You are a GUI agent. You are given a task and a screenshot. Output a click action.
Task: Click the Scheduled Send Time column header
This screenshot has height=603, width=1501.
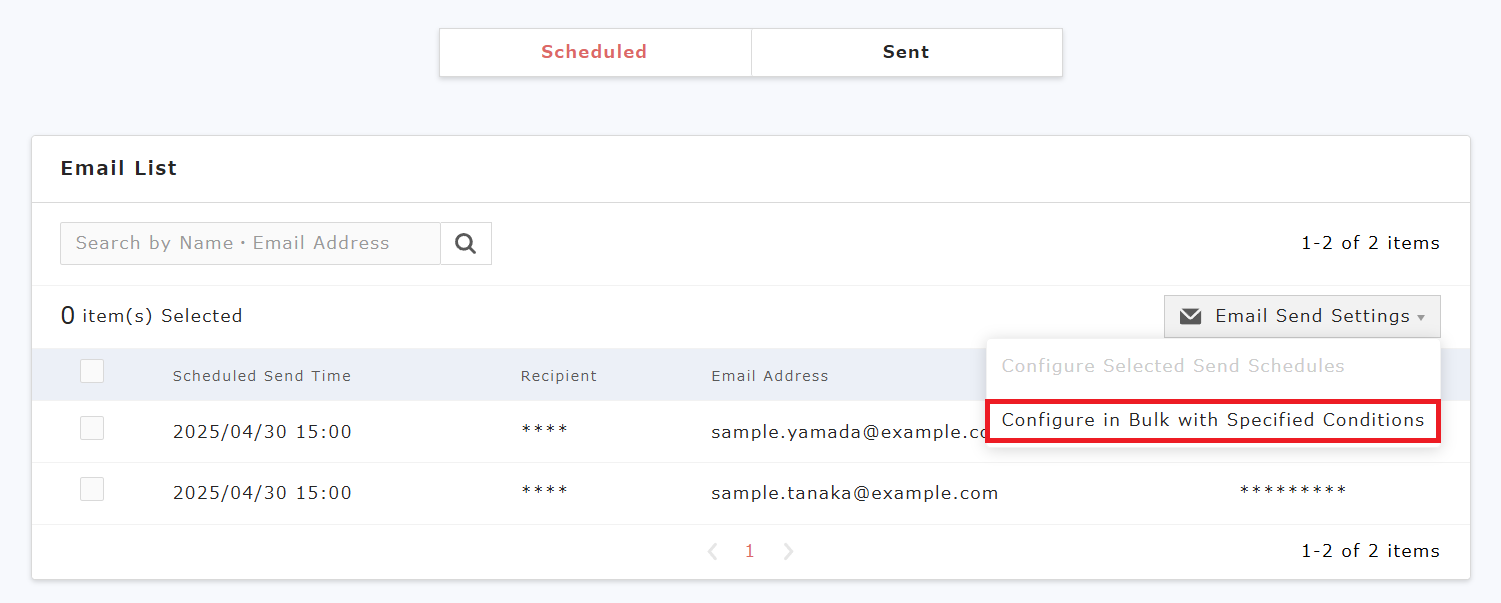(x=262, y=376)
